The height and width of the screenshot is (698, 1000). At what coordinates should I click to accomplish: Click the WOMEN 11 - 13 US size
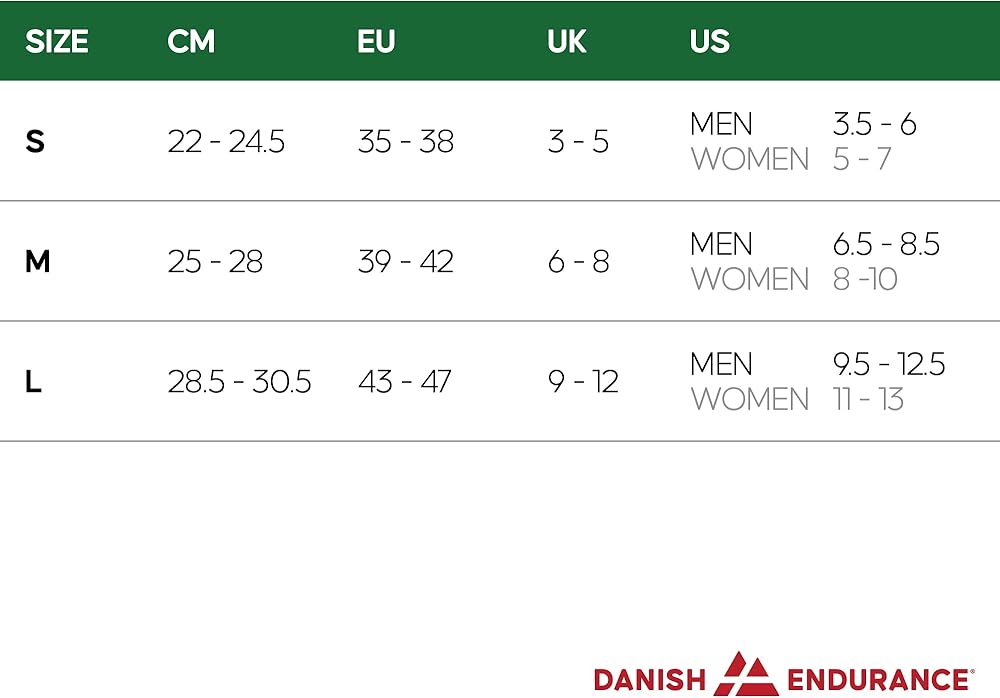point(868,399)
